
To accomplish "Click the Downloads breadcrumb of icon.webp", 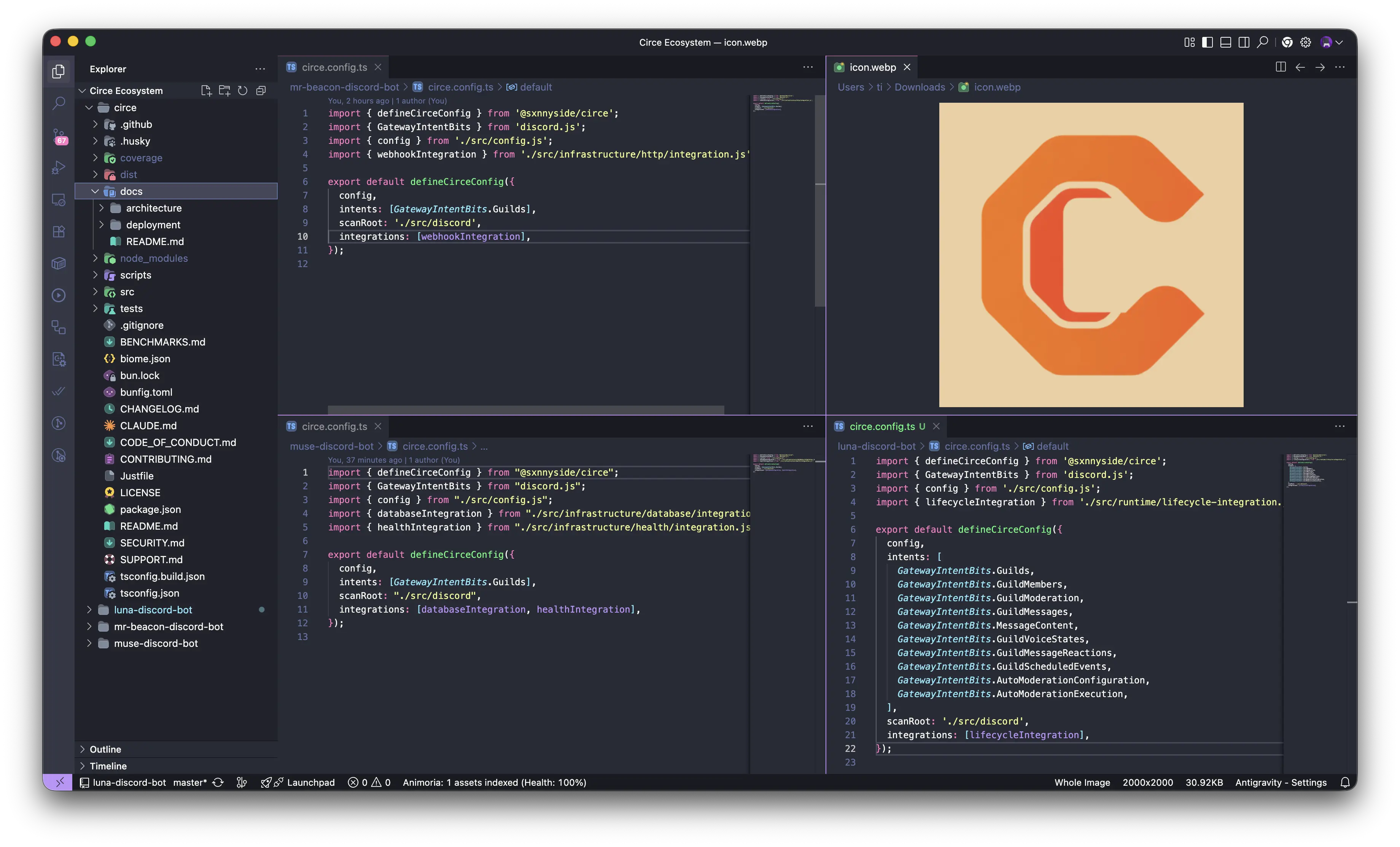I will pos(920,87).
